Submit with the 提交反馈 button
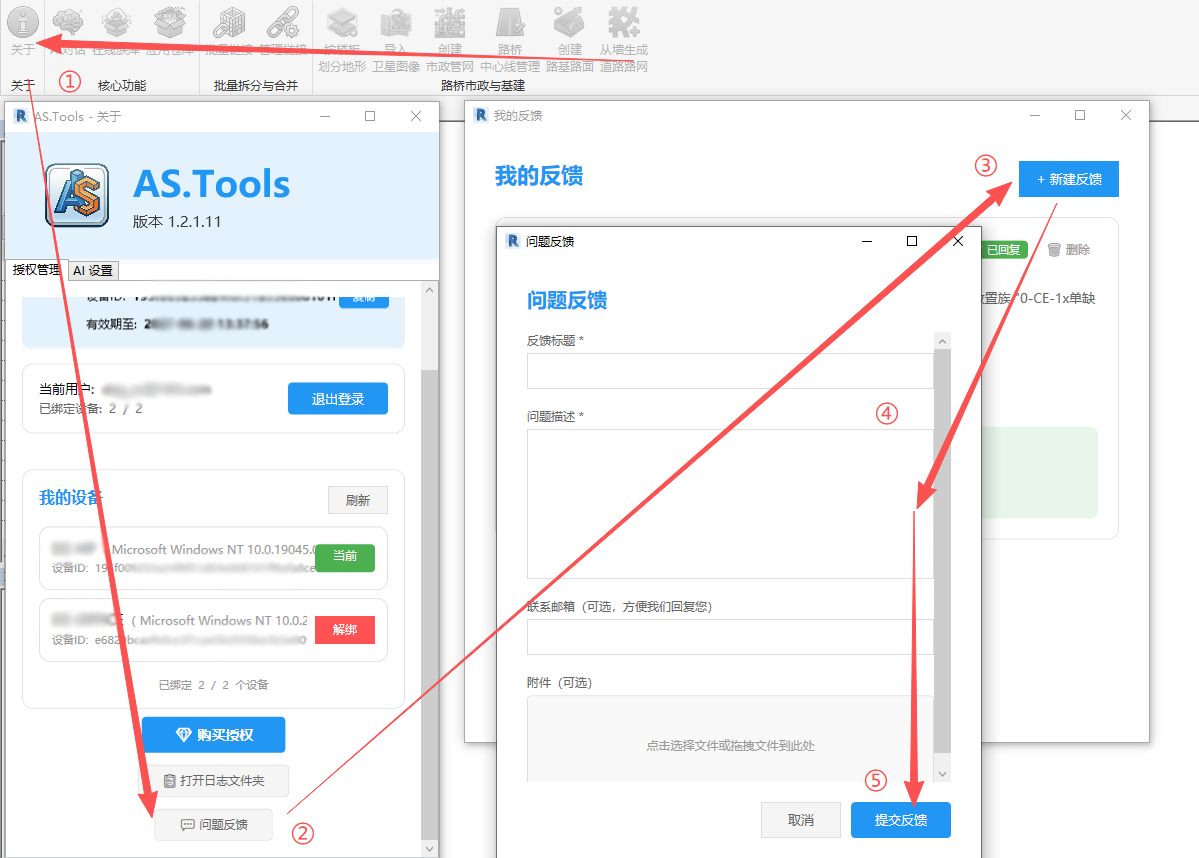1199x858 pixels. click(x=901, y=820)
